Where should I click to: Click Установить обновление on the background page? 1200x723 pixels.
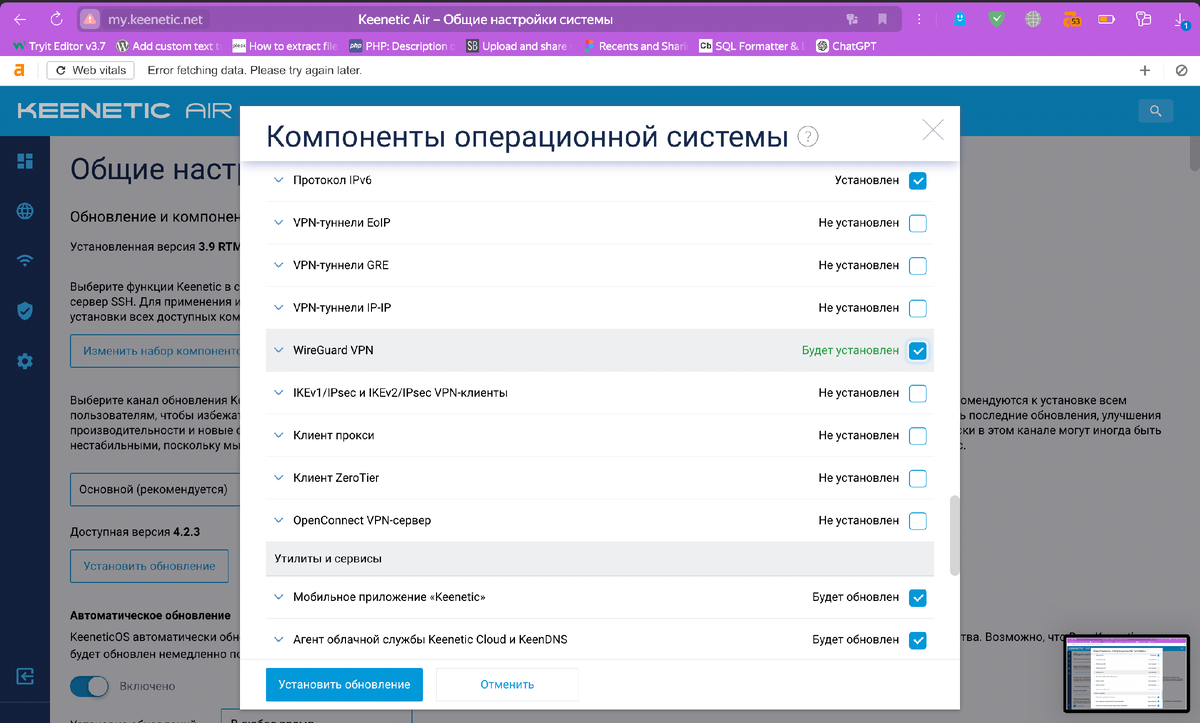[x=149, y=566]
